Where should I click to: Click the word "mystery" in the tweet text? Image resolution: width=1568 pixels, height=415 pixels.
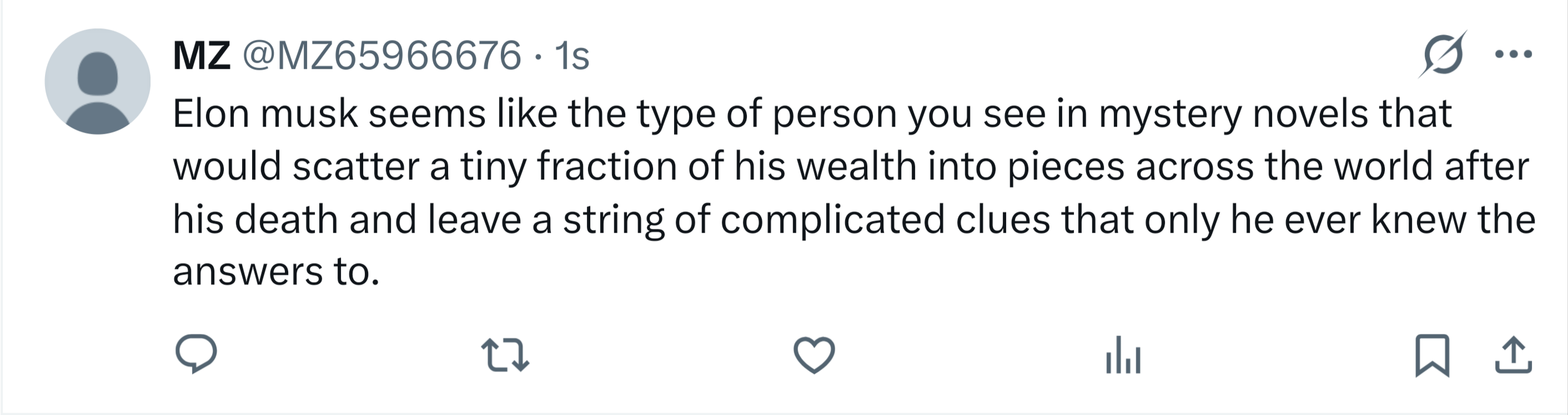1170,114
